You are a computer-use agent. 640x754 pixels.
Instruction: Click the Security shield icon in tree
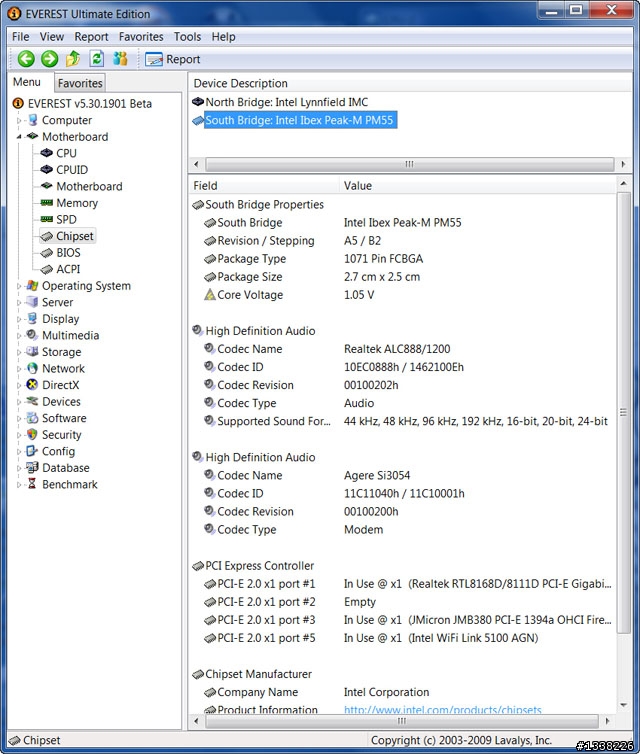(x=32, y=434)
